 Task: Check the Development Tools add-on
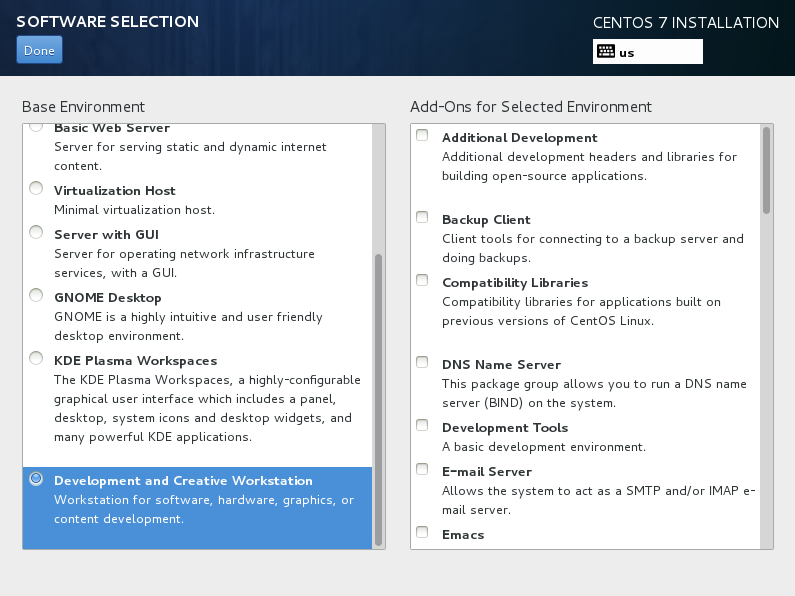[x=422, y=425]
